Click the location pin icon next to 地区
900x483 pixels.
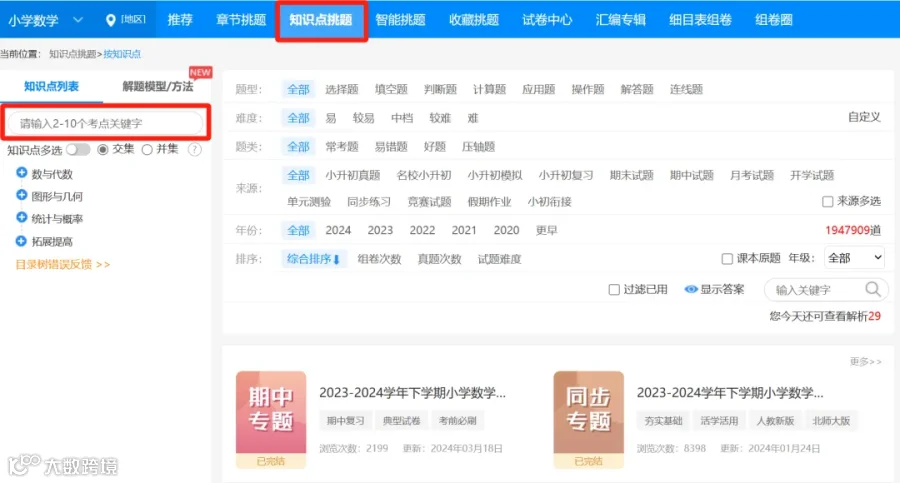tap(111, 20)
